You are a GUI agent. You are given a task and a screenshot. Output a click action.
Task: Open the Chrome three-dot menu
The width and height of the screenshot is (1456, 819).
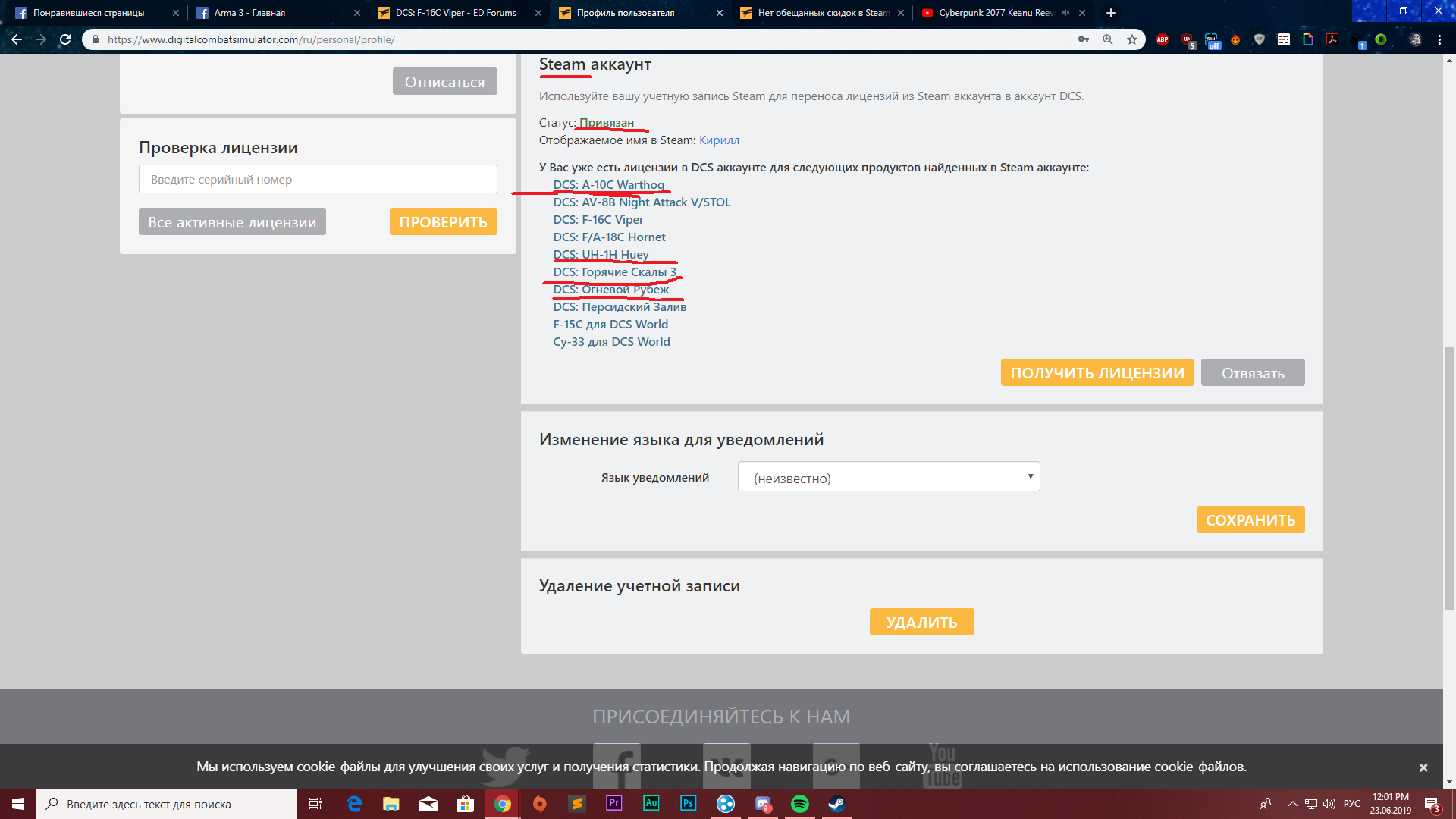point(1439,39)
